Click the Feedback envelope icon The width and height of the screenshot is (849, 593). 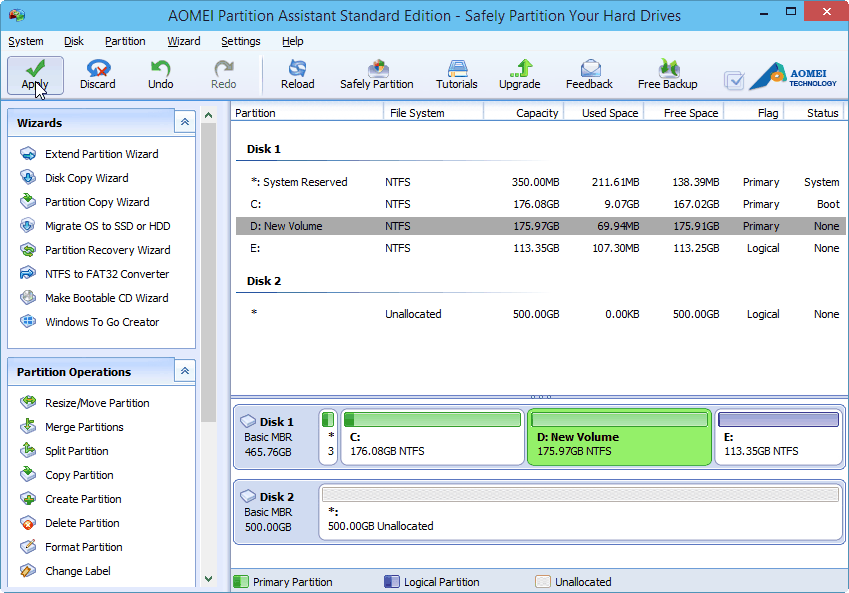click(590, 68)
